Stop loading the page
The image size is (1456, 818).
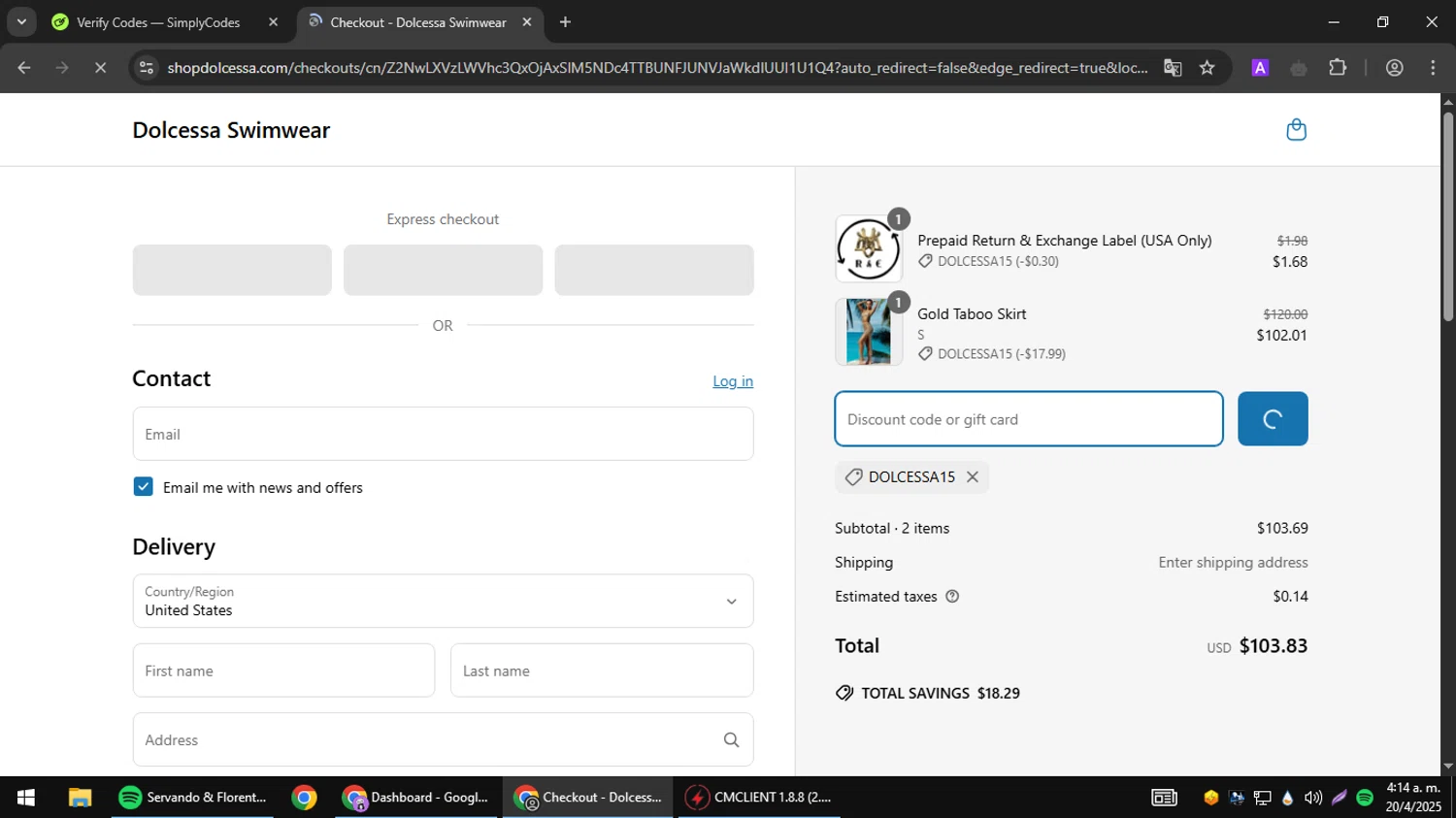[100, 68]
